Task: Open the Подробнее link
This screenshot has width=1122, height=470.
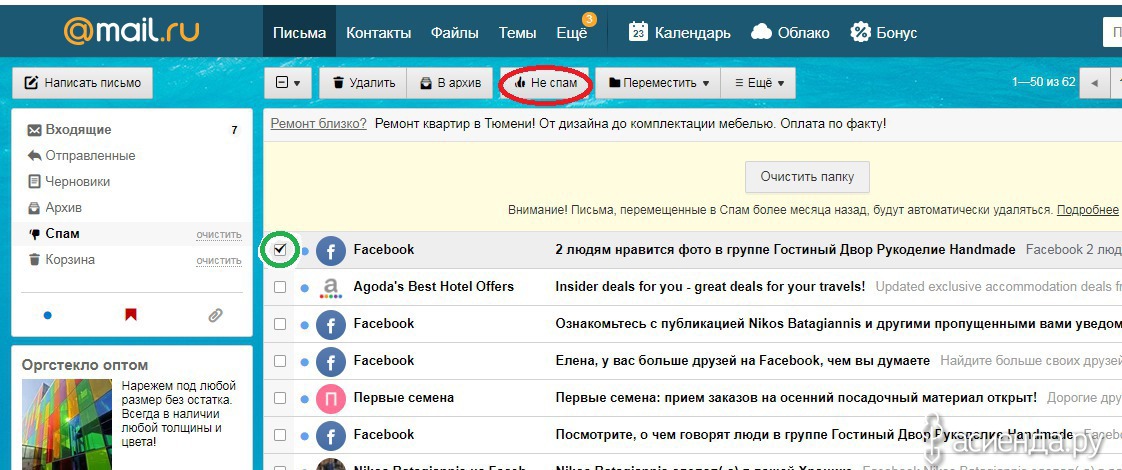Action: coord(1088,210)
